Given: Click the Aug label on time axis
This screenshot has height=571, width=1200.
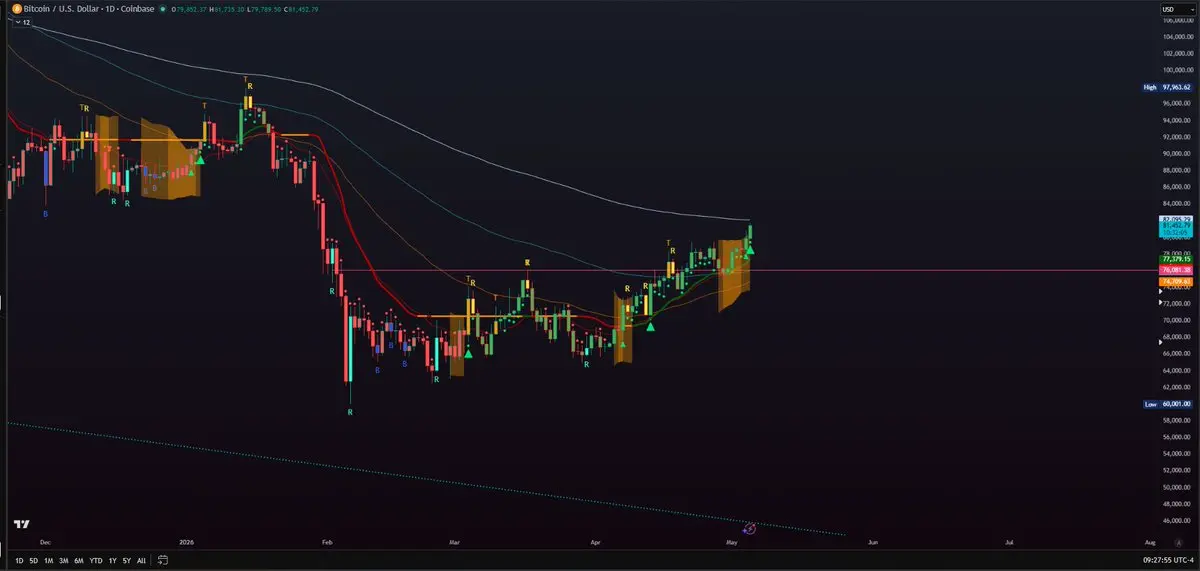Looking at the screenshot, I should pyautogui.click(x=1150, y=541).
